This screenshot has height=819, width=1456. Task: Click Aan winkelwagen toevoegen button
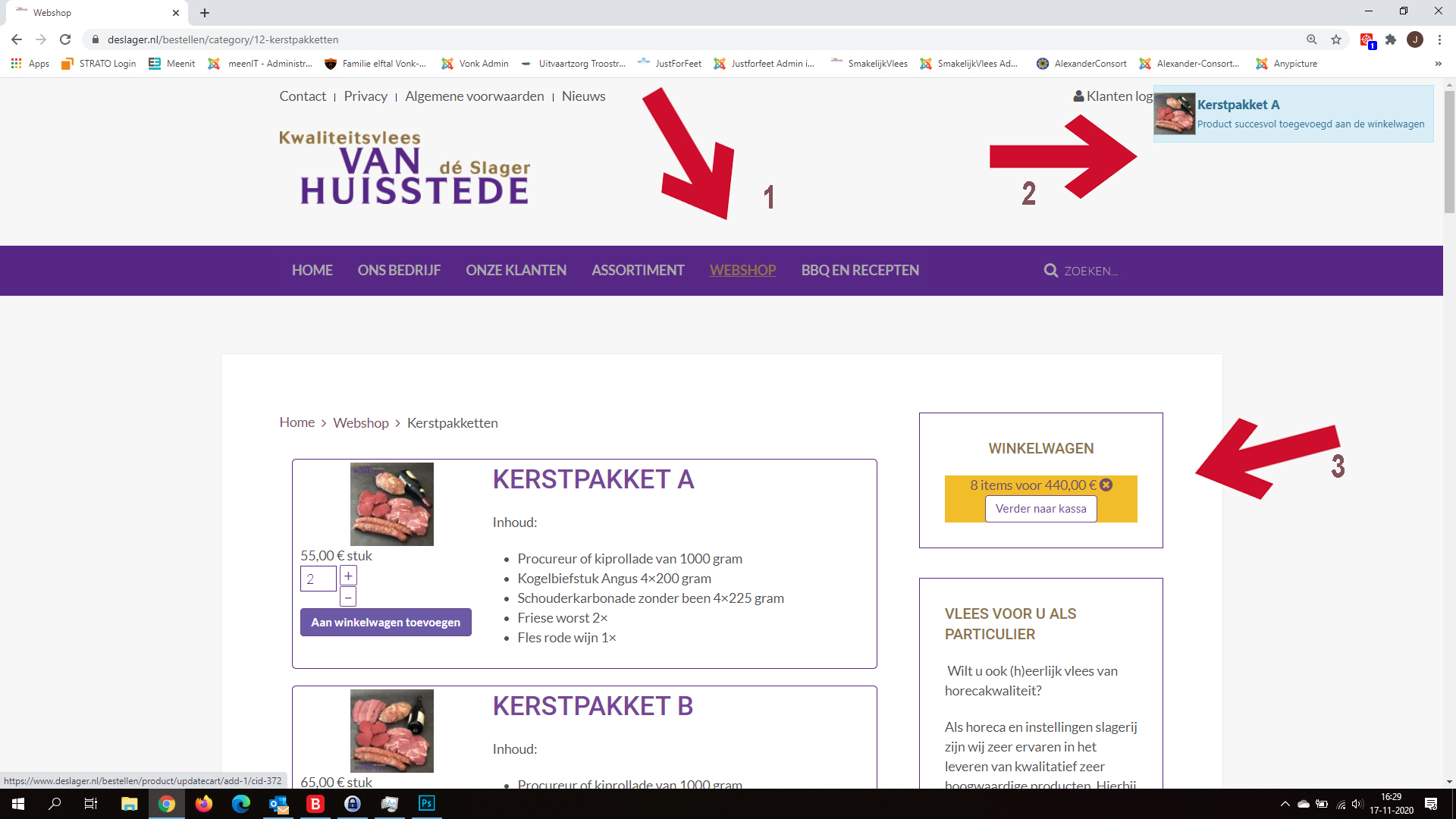[x=385, y=622]
